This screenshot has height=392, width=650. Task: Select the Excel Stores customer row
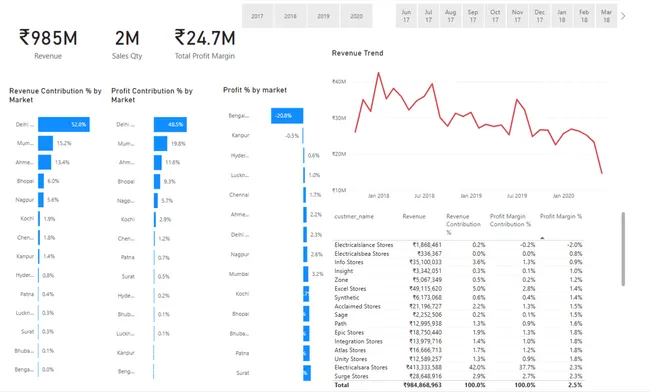pyautogui.click(x=458, y=289)
